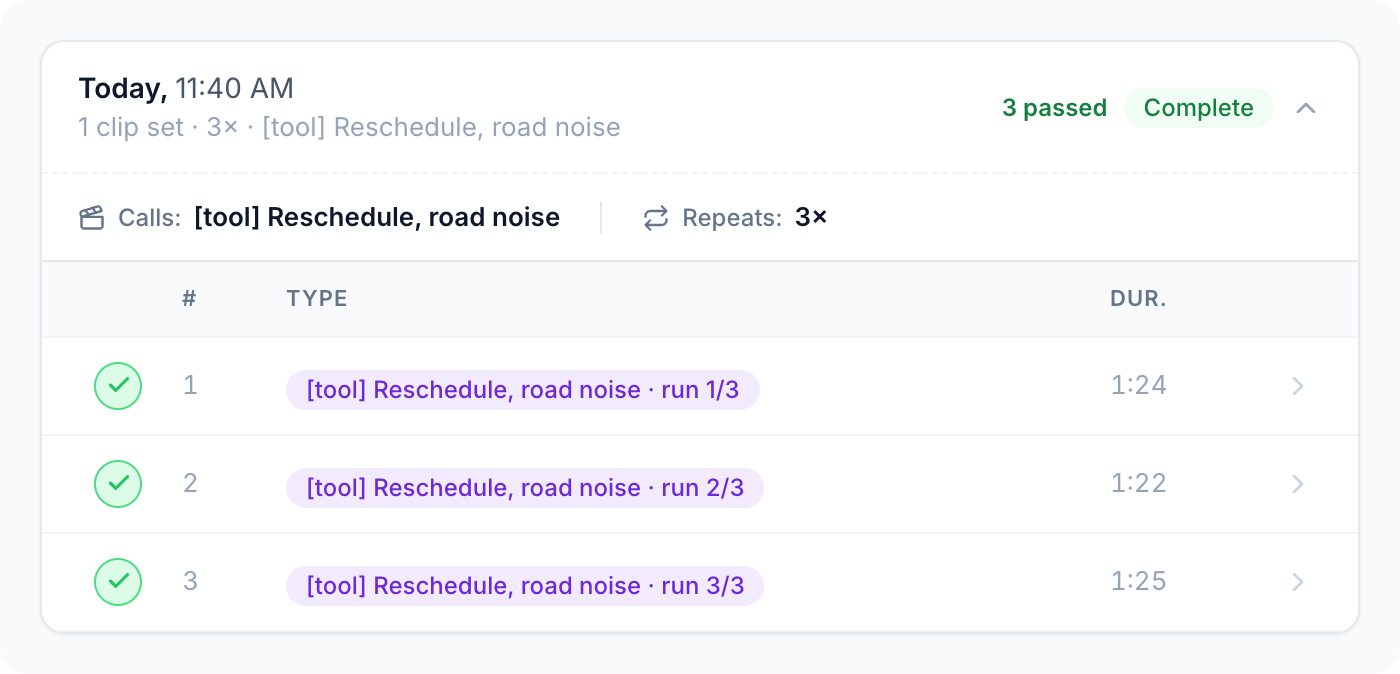
Task: Click the TYPE column header
Action: pos(317,299)
